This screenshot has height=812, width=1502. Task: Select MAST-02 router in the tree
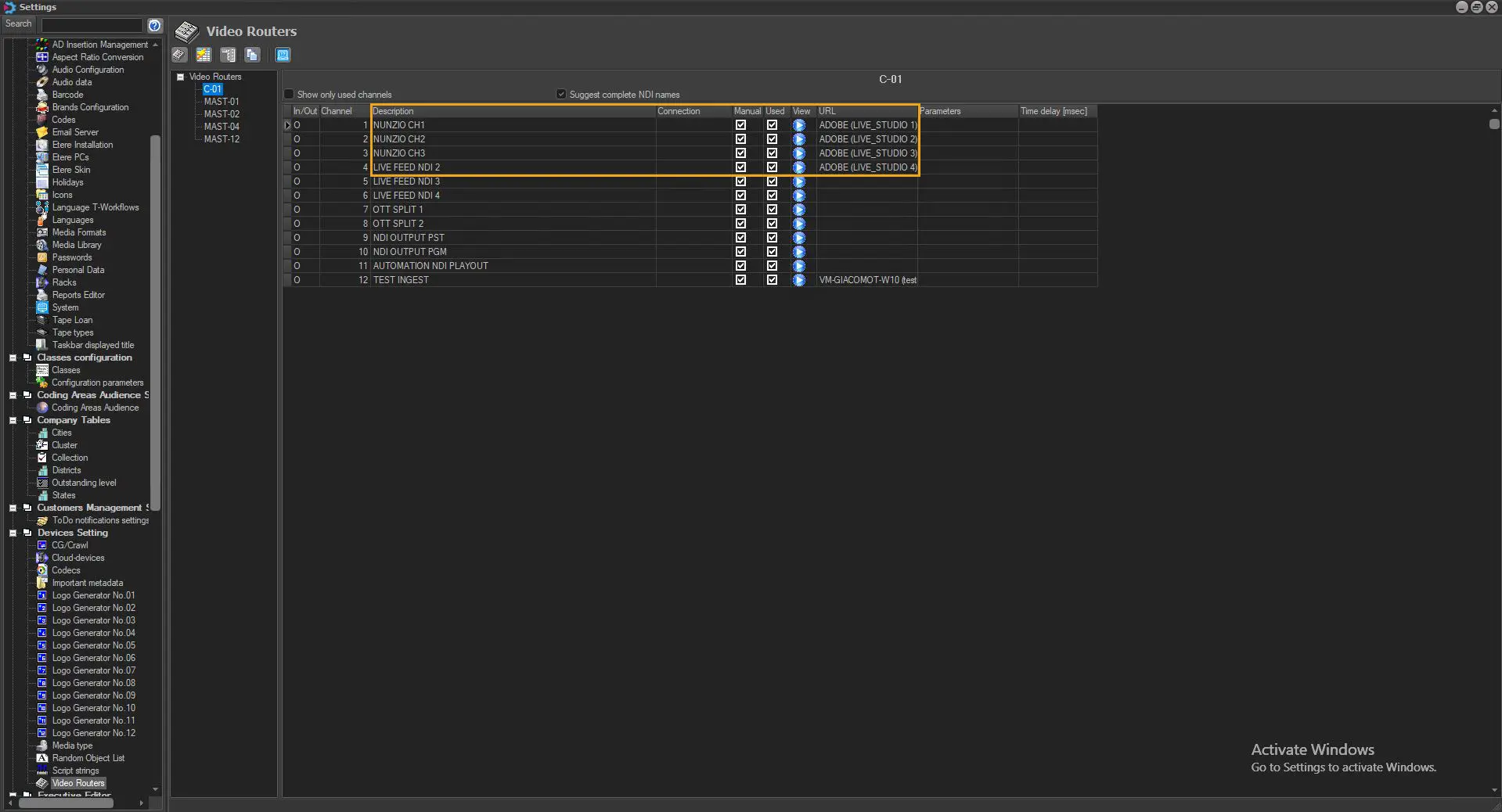pyautogui.click(x=222, y=114)
